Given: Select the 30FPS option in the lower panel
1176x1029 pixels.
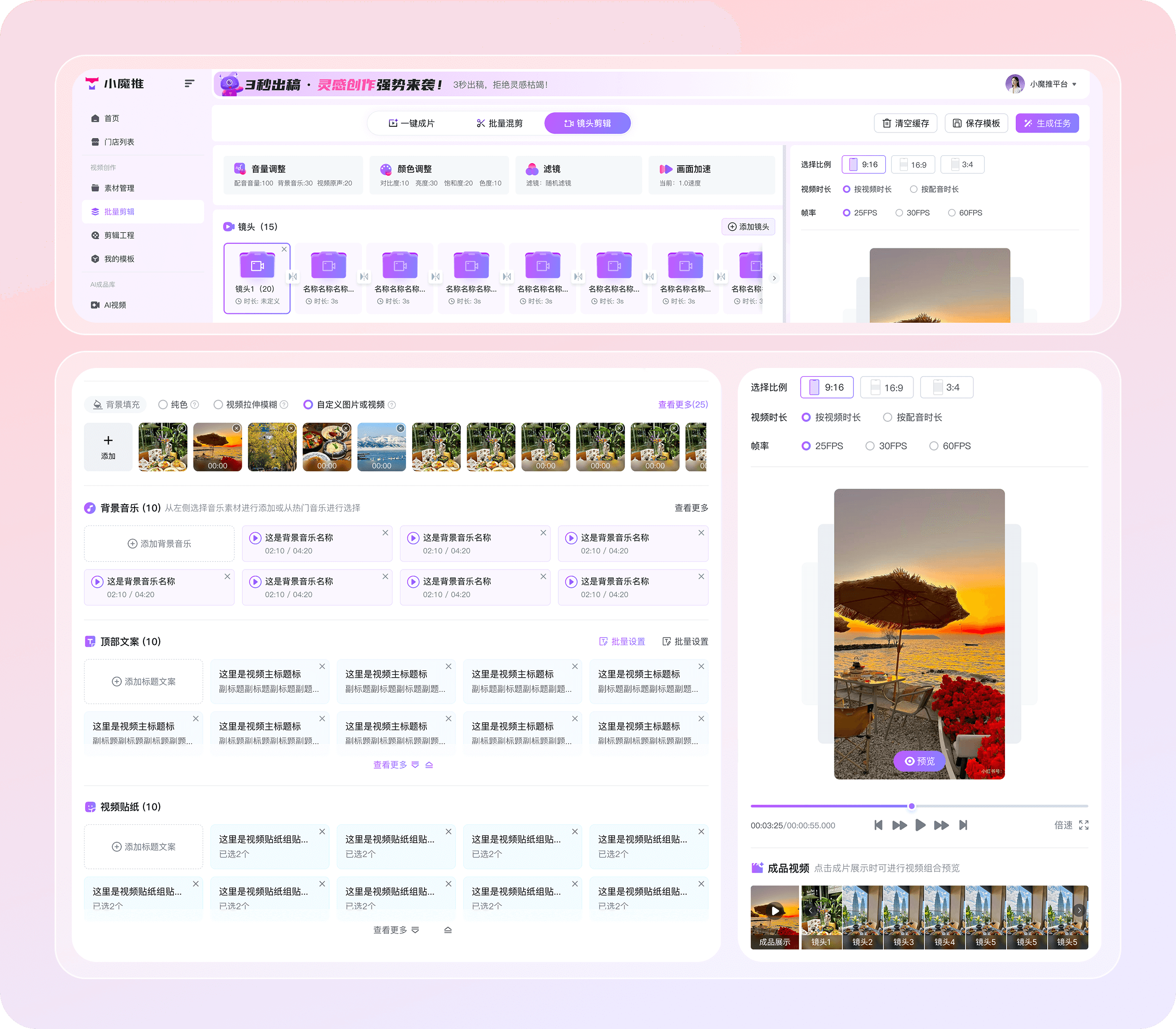Looking at the screenshot, I should 870,446.
